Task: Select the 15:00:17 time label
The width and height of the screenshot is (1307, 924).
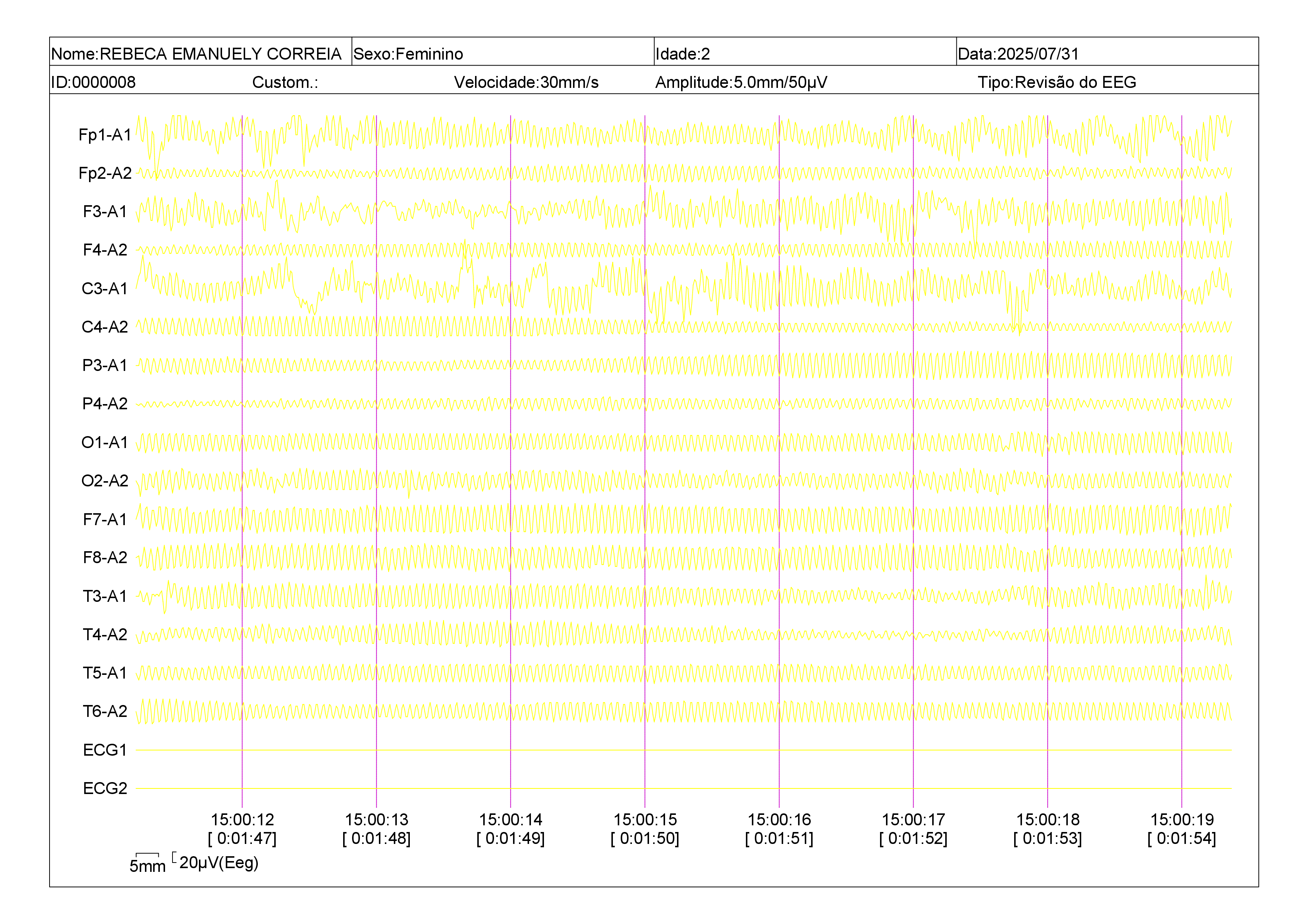Action: tap(914, 820)
